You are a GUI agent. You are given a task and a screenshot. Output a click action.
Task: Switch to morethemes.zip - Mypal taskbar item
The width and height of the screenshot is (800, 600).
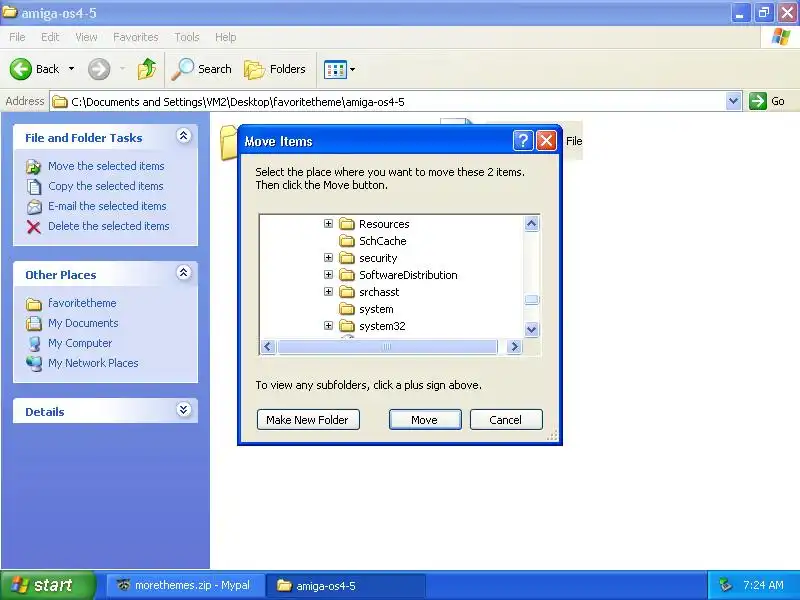click(x=185, y=585)
